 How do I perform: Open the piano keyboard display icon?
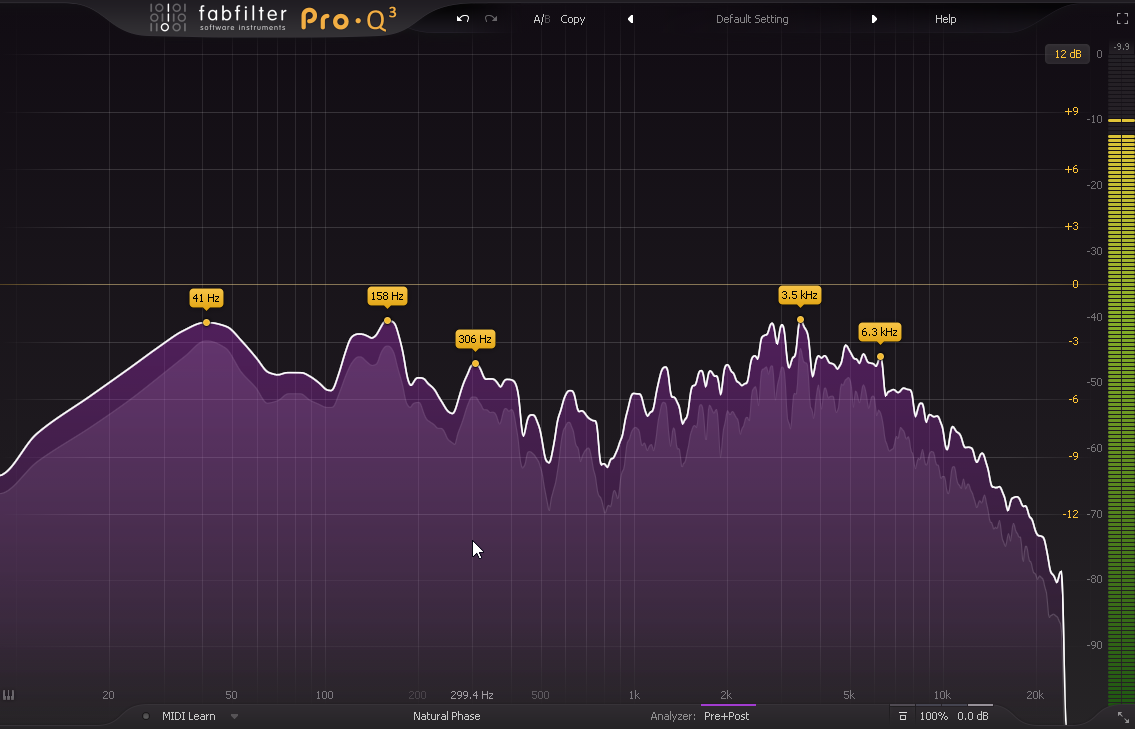(9, 695)
